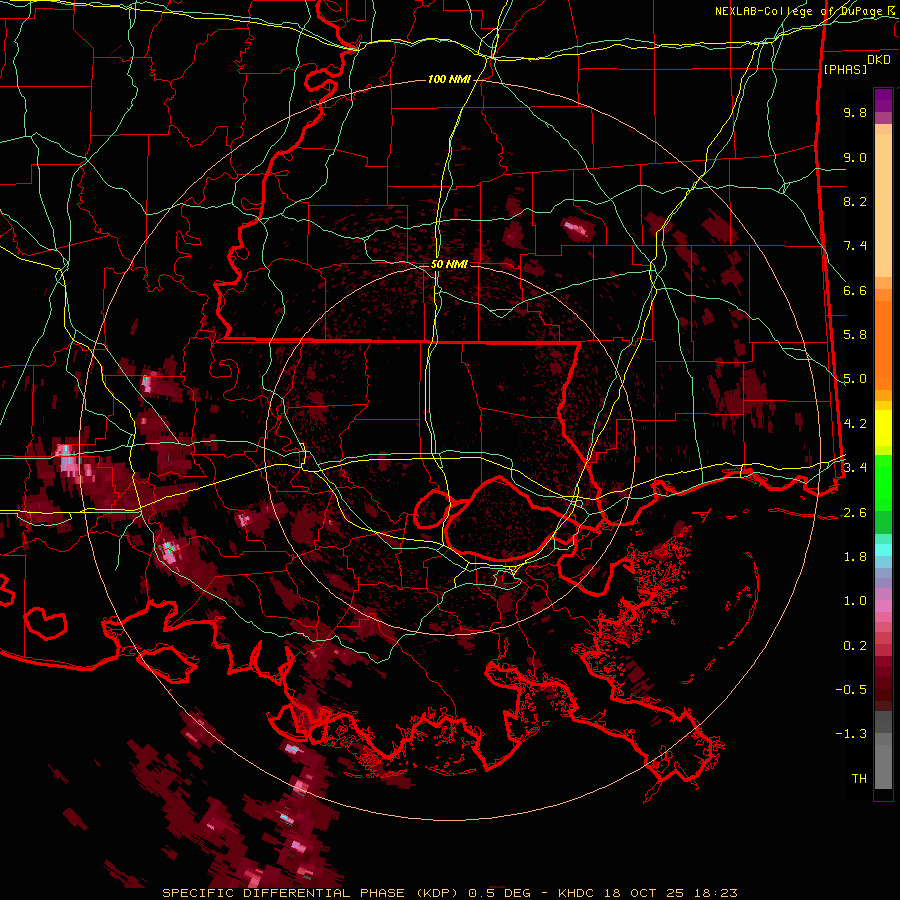This screenshot has height=900, width=900.
Task: Pick the peach segment of color bar
Action: point(883,205)
